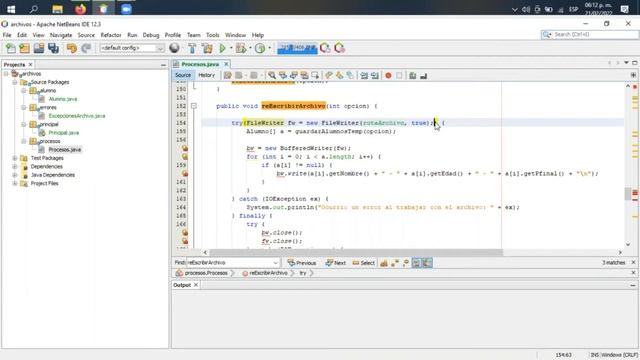The height and width of the screenshot is (360, 640).
Task: Click the Comment editor toolbar icon
Action: click(x=413, y=76)
